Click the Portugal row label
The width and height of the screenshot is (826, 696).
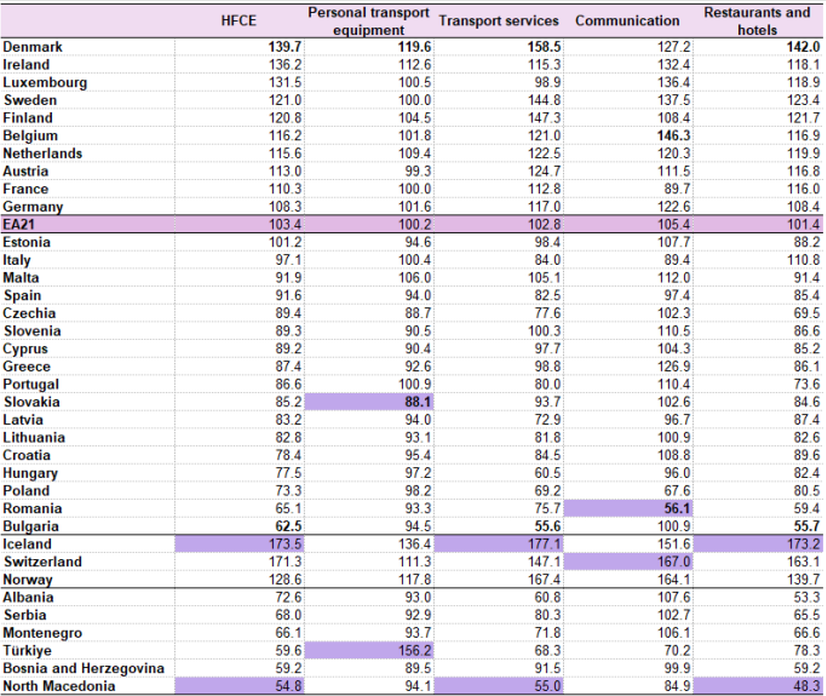(31, 385)
